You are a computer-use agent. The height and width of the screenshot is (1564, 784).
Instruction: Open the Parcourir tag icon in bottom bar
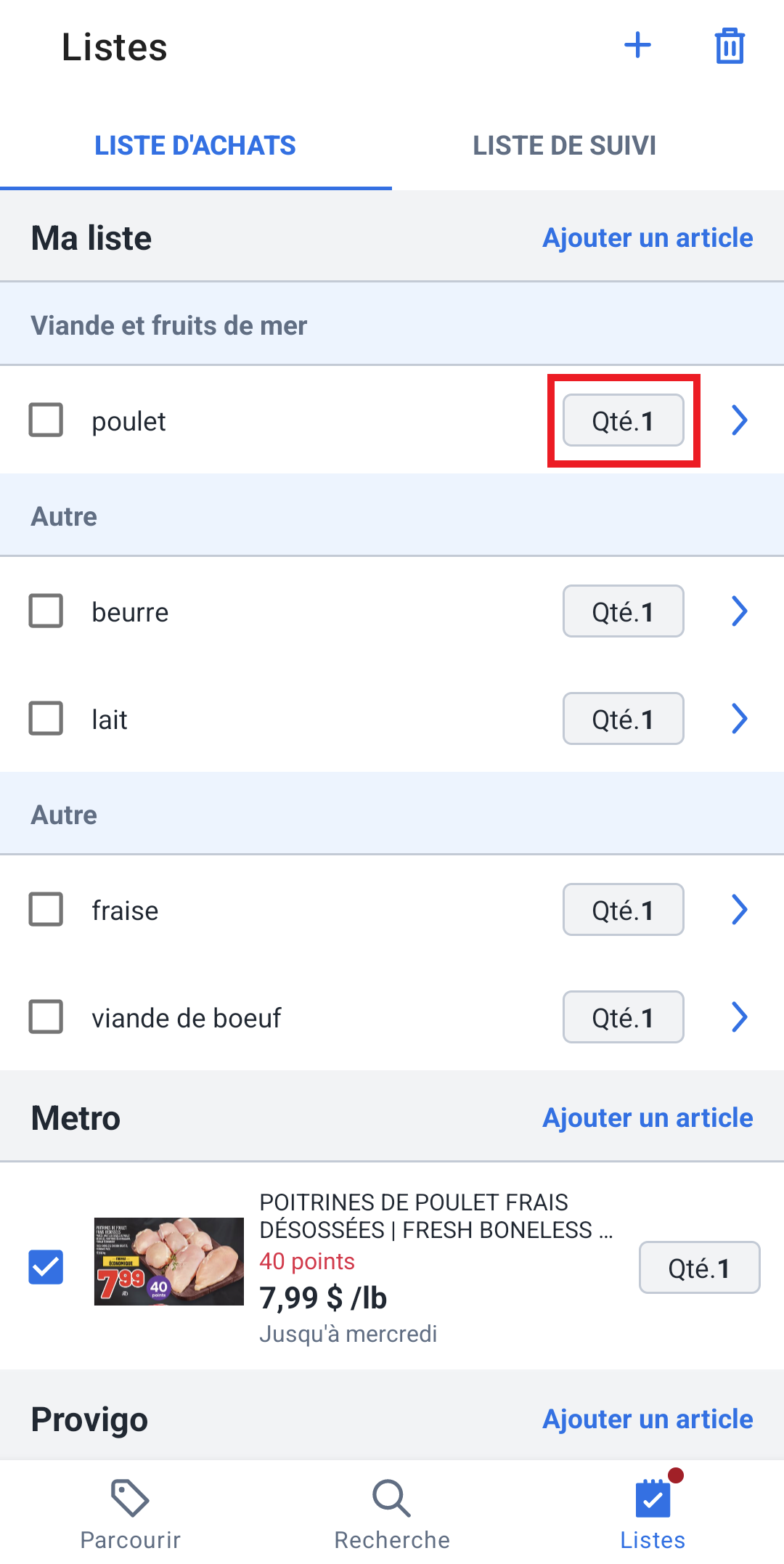pyautogui.click(x=130, y=1498)
